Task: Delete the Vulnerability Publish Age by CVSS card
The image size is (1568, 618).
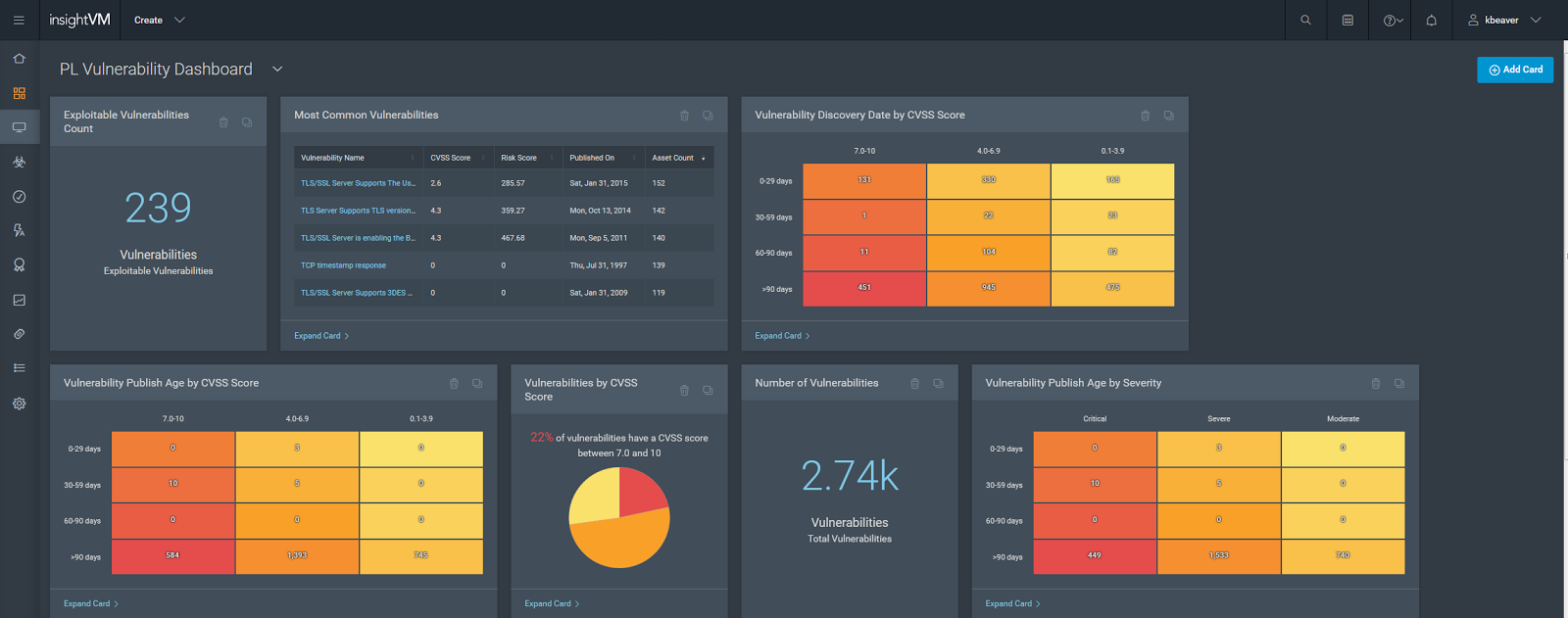Action: pyautogui.click(x=454, y=384)
